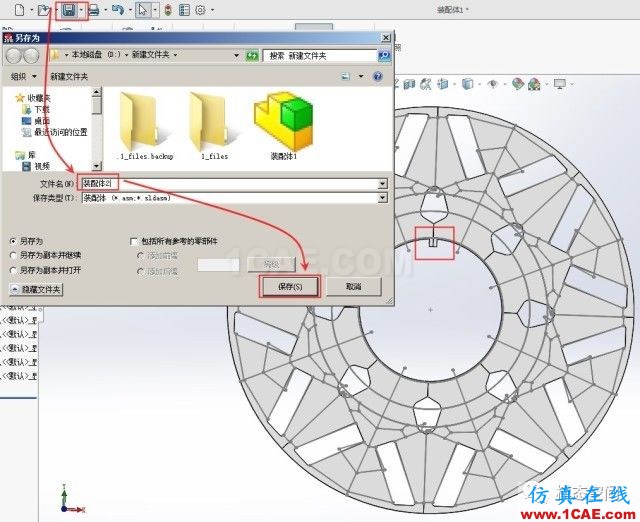Click the 新建文件夹 new folder button
This screenshot has height=522, width=640.
tap(69, 76)
